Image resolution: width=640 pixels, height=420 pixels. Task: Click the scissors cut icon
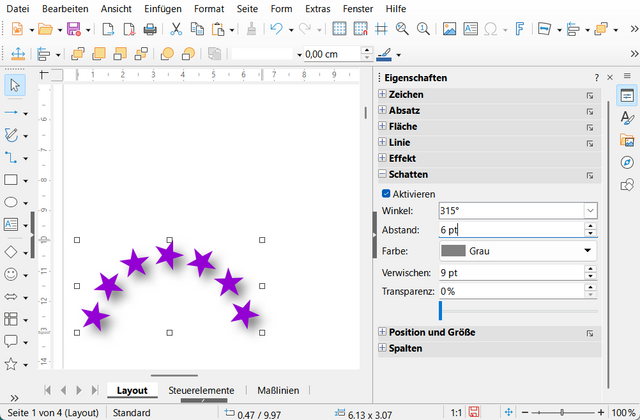pyautogui.click(x=175, y=29)
